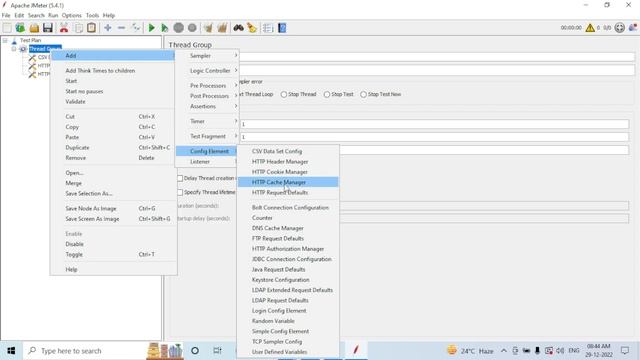Select HTTP Cookie Manager config element
Viewport: 640px width, 360px height.
click(288, 172)
